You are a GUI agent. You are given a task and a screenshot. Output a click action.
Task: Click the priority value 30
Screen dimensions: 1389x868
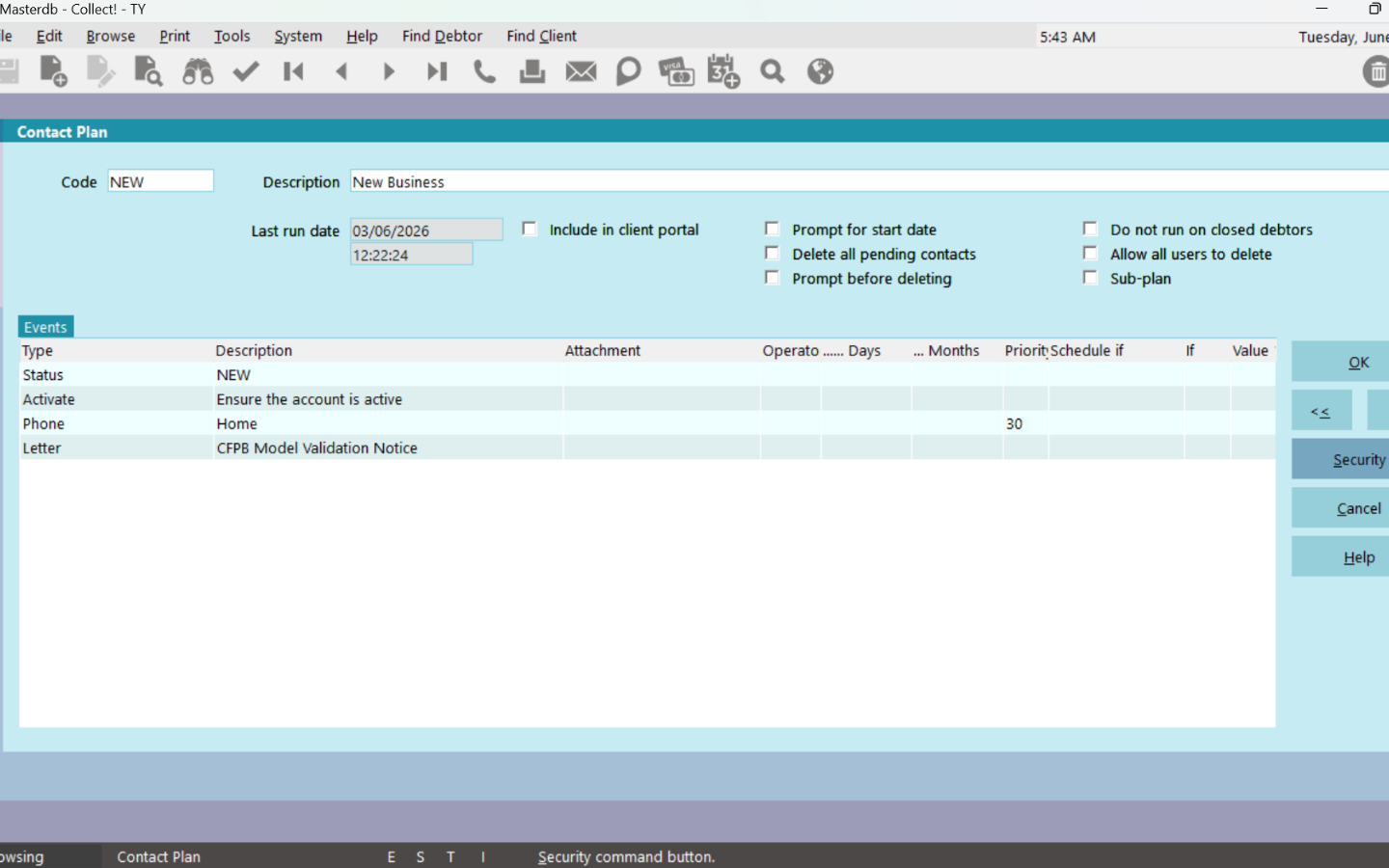[1014, 423]
